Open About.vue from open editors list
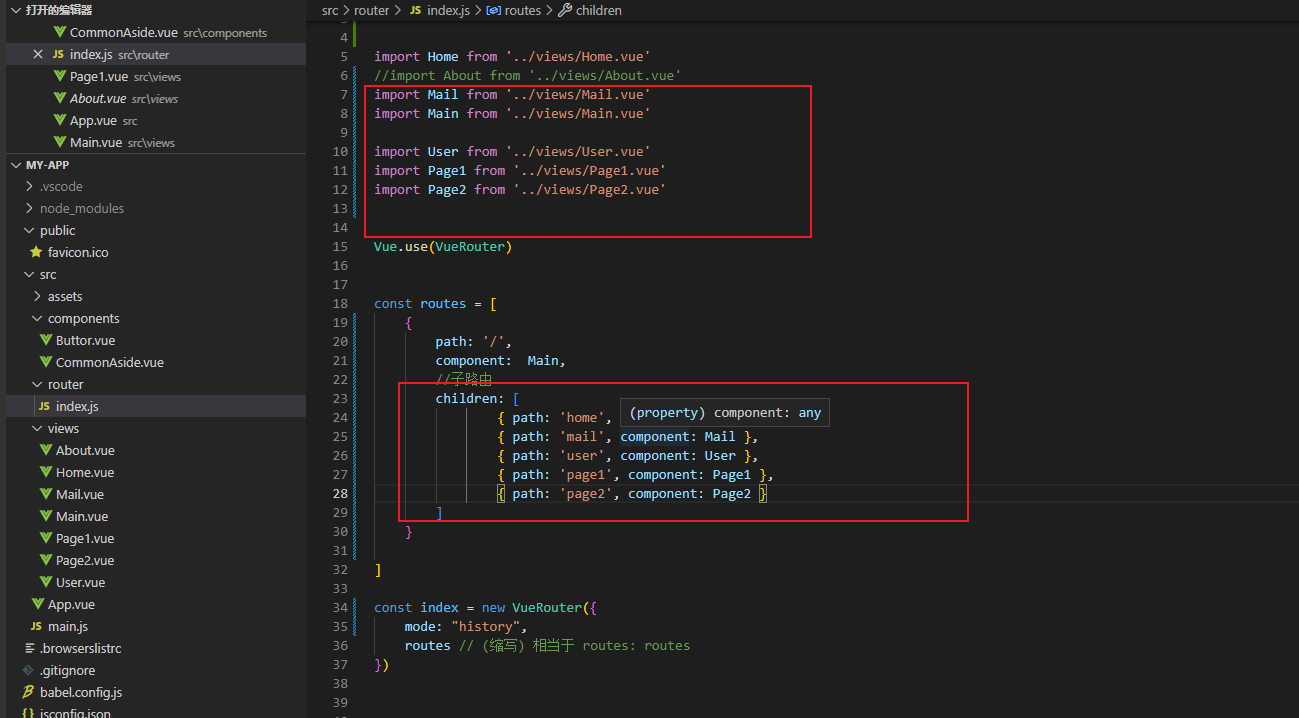The width and height of the screenshot is (1299, 718). pos(98,99)
